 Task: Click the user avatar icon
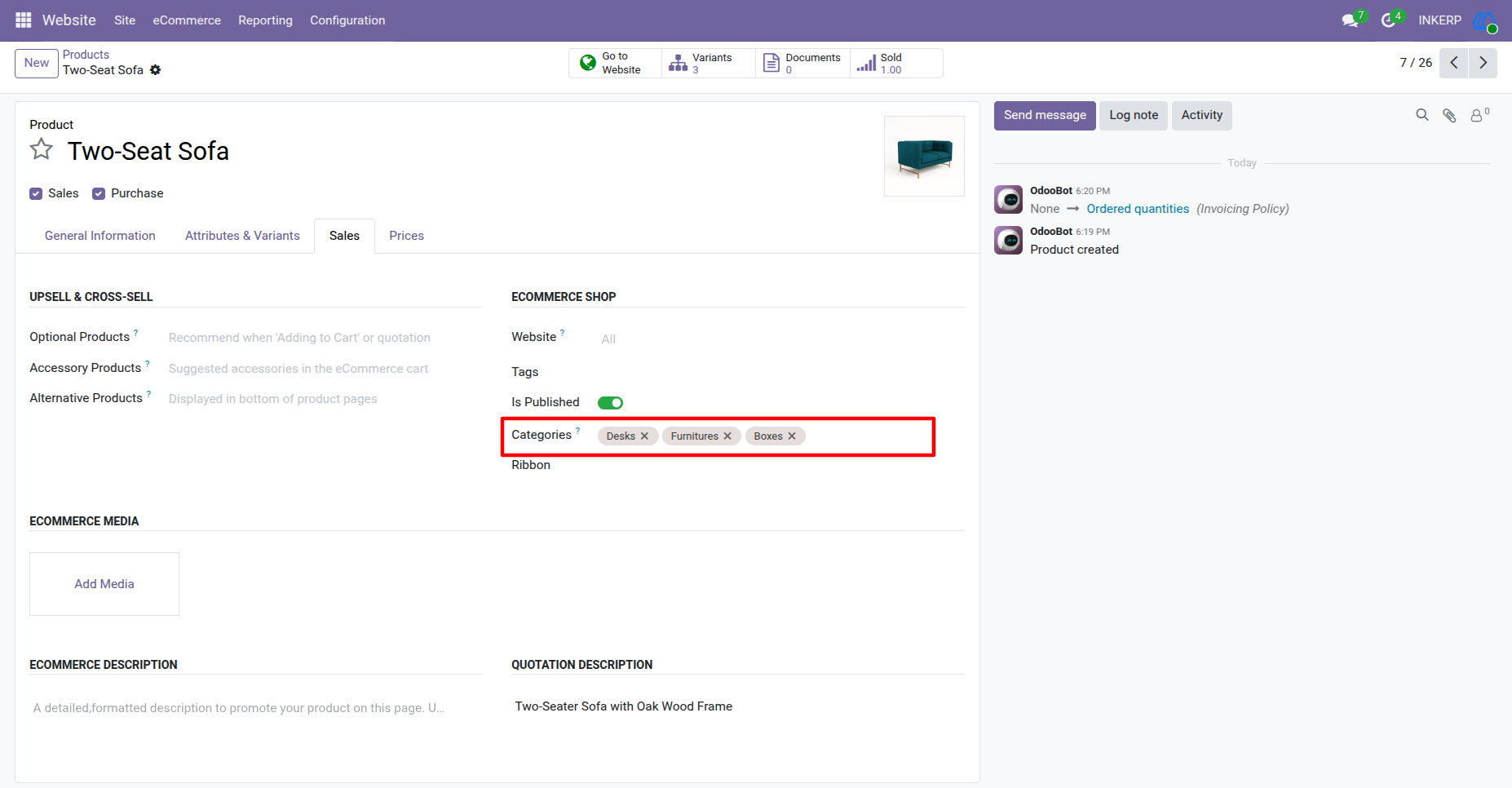tap(1484, 20)
